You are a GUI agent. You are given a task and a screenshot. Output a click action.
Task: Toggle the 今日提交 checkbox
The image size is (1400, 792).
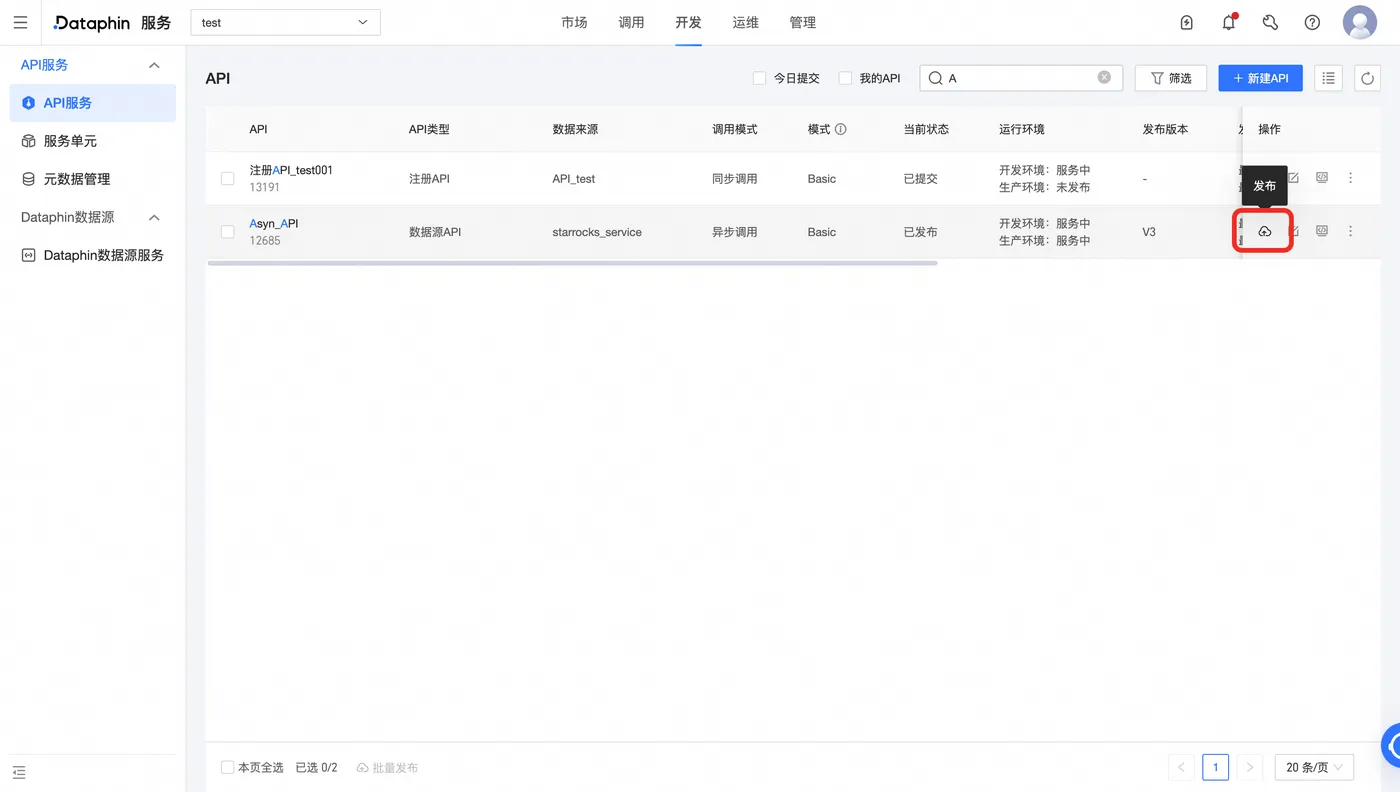[759, 78]
